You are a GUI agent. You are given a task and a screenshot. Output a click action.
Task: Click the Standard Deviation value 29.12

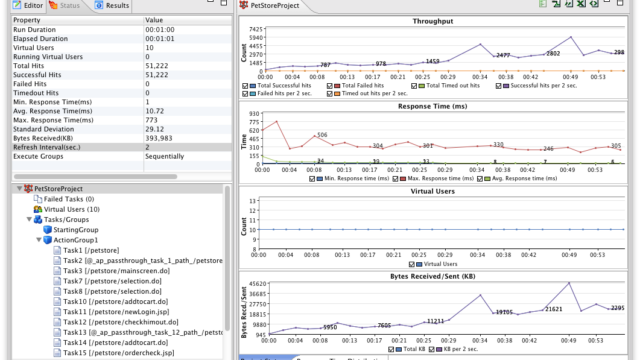point(155,129)
